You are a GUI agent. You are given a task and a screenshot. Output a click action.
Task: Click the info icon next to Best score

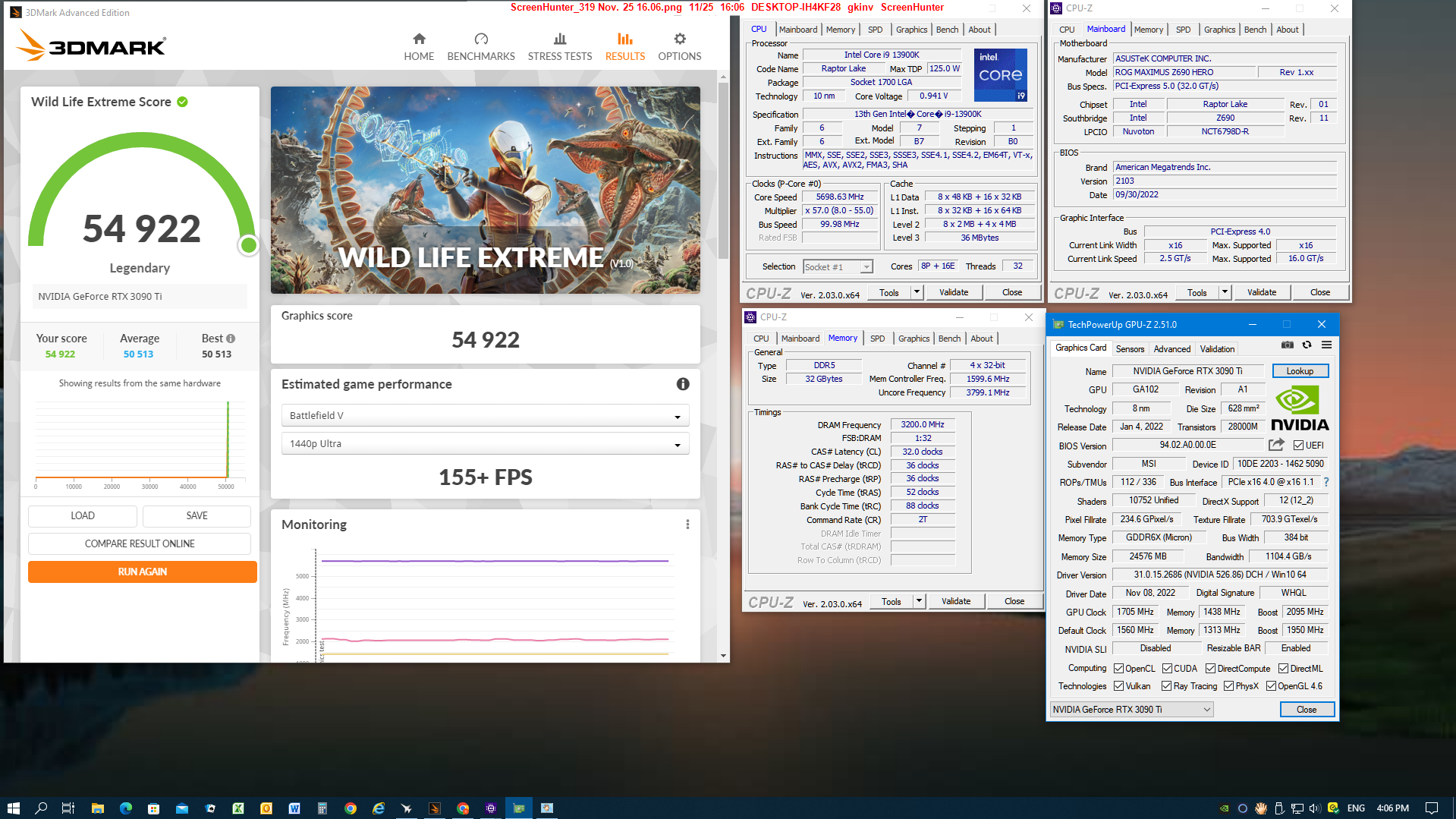click(231, 339)
